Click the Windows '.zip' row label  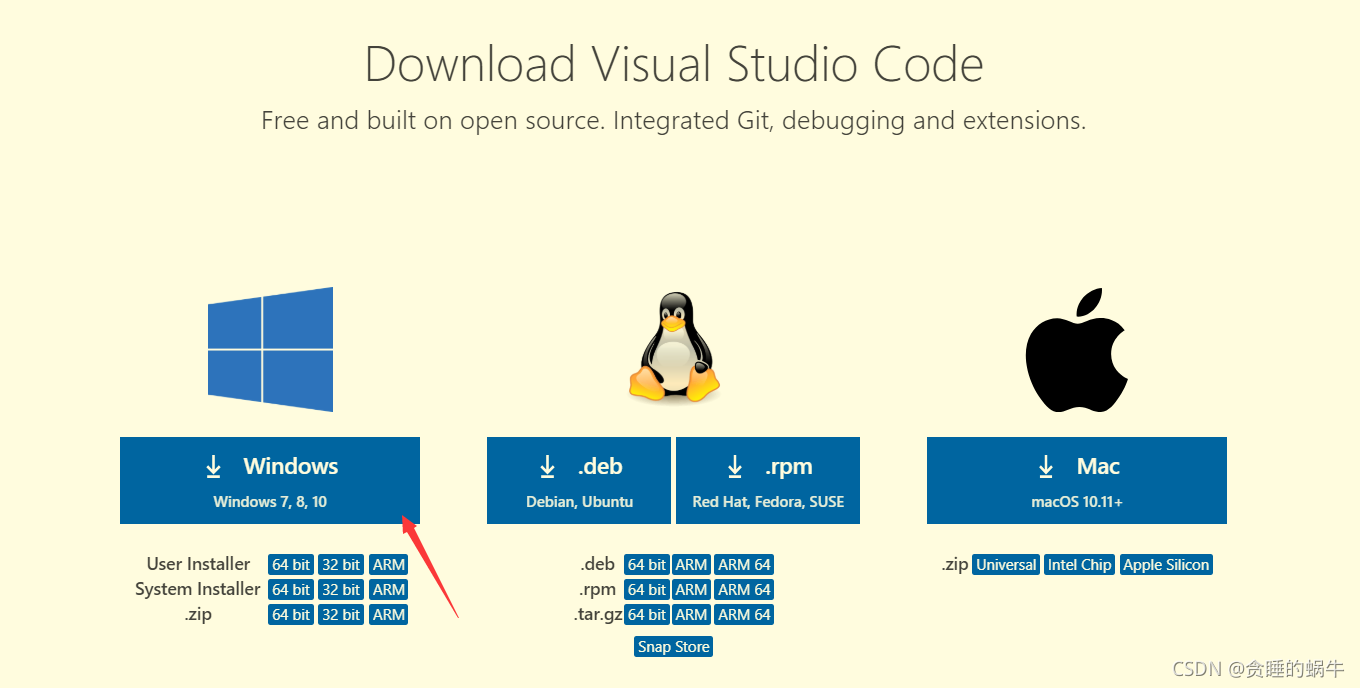pos(198,614)
